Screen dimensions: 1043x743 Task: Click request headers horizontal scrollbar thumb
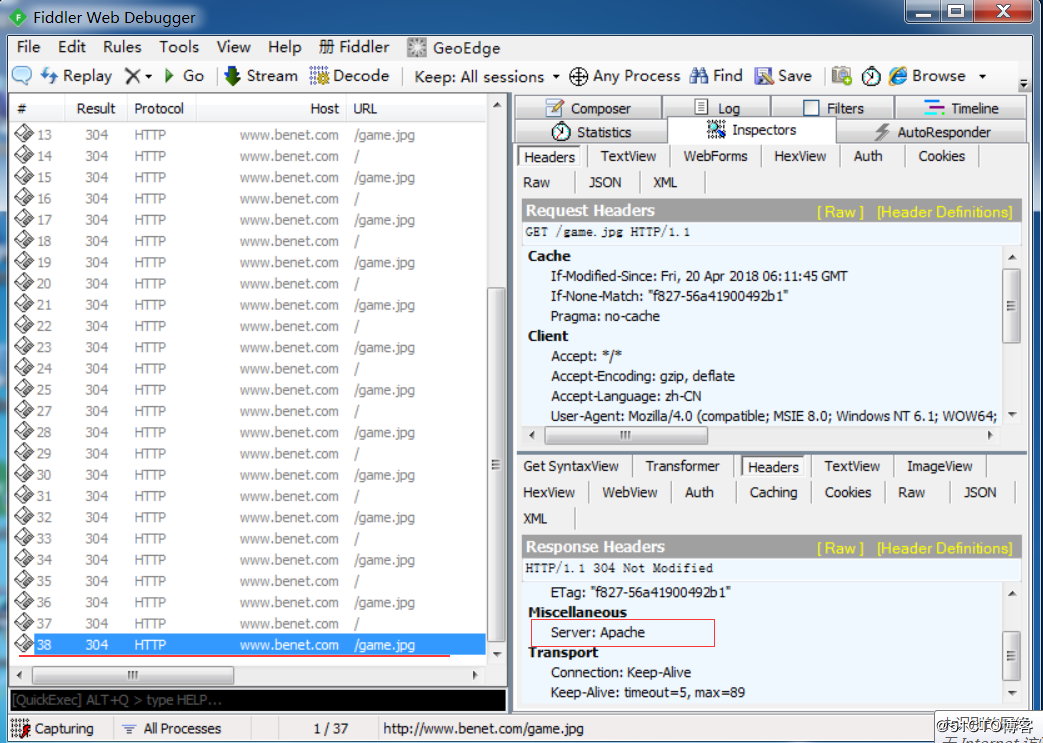(x=625, y=435)
